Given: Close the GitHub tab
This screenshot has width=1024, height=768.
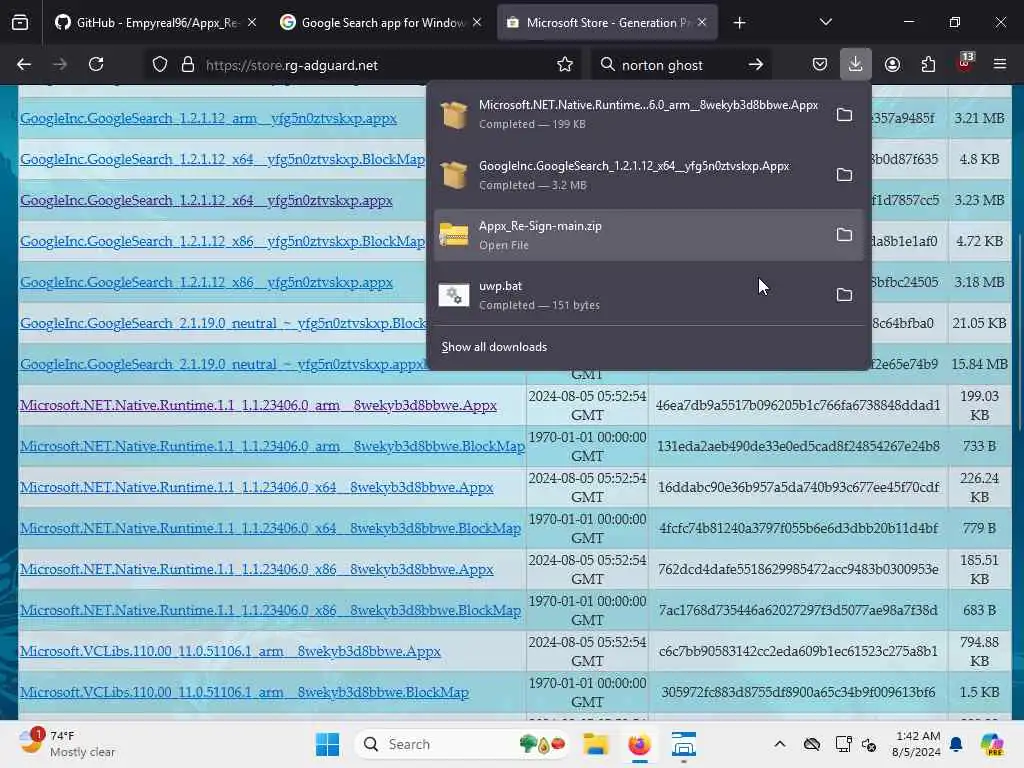Looking at the screenshot, I should [252, 23].
